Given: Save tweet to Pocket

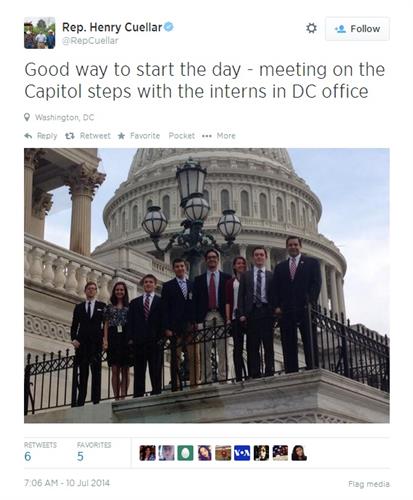Looking at the screenshot, I should click(x=182, y=136).
